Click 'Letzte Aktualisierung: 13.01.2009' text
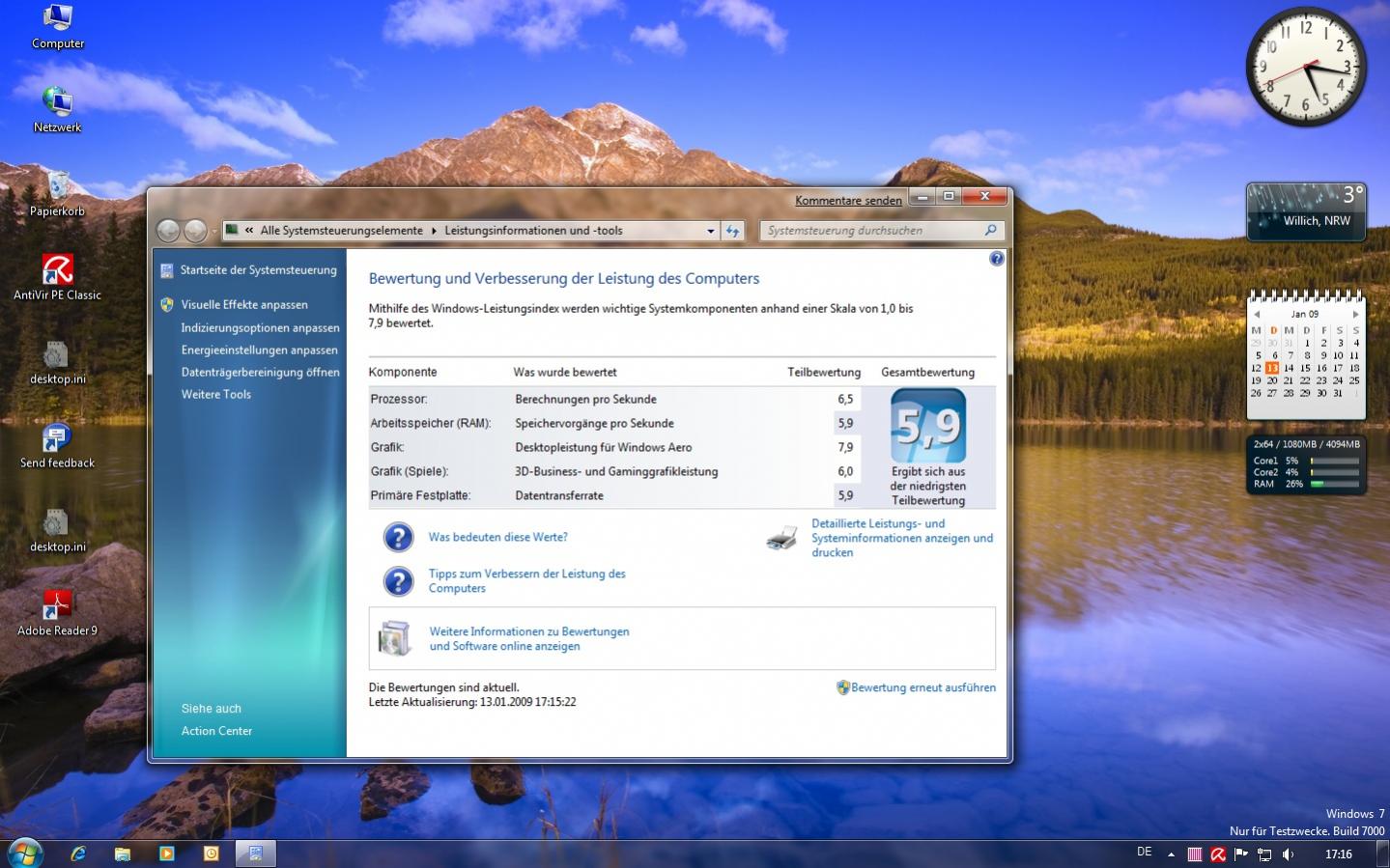The image size is (1390, 868). pyautogui.click(x=472, y=702)
